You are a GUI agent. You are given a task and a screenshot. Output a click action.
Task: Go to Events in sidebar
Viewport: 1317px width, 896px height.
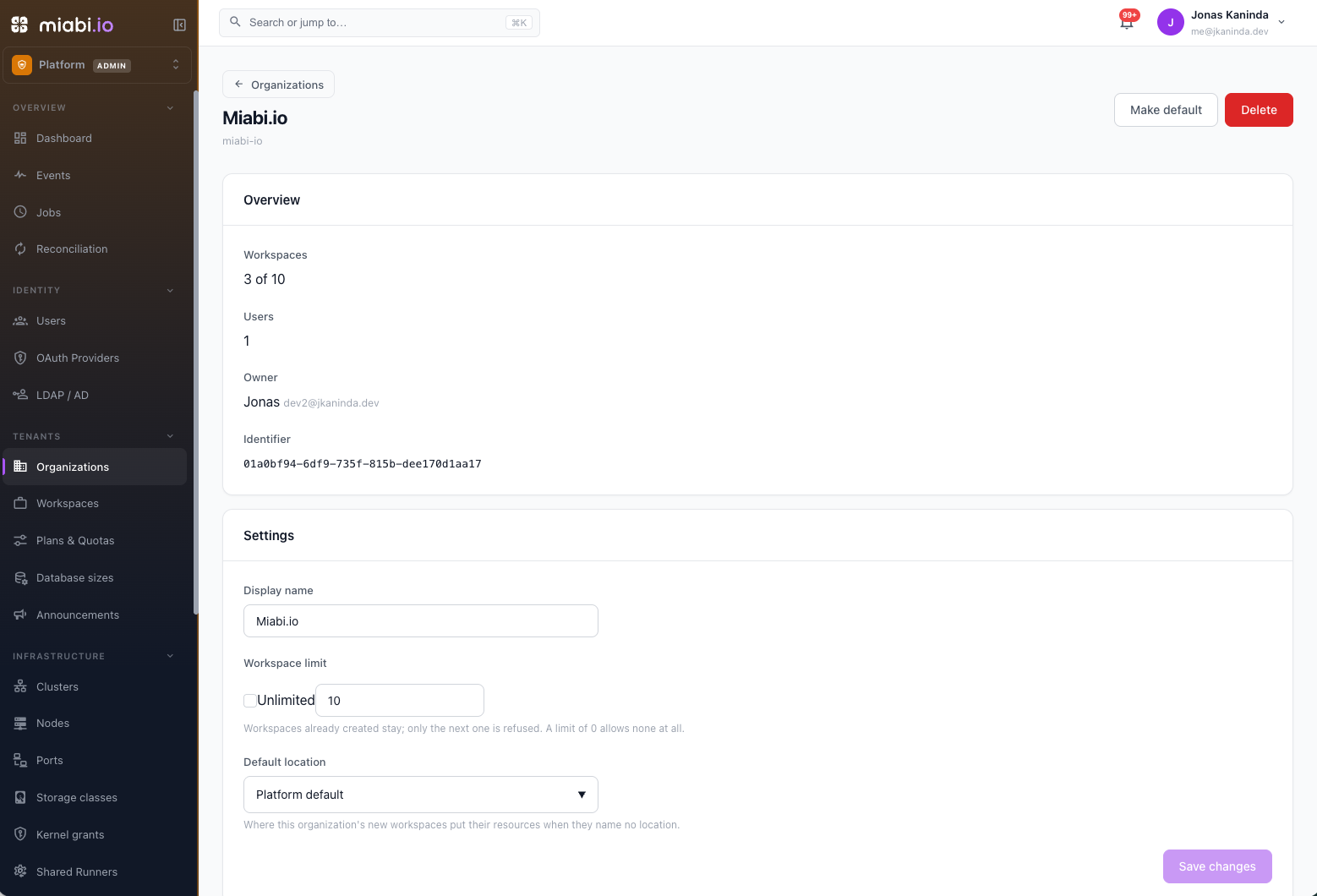coord(95,175)
